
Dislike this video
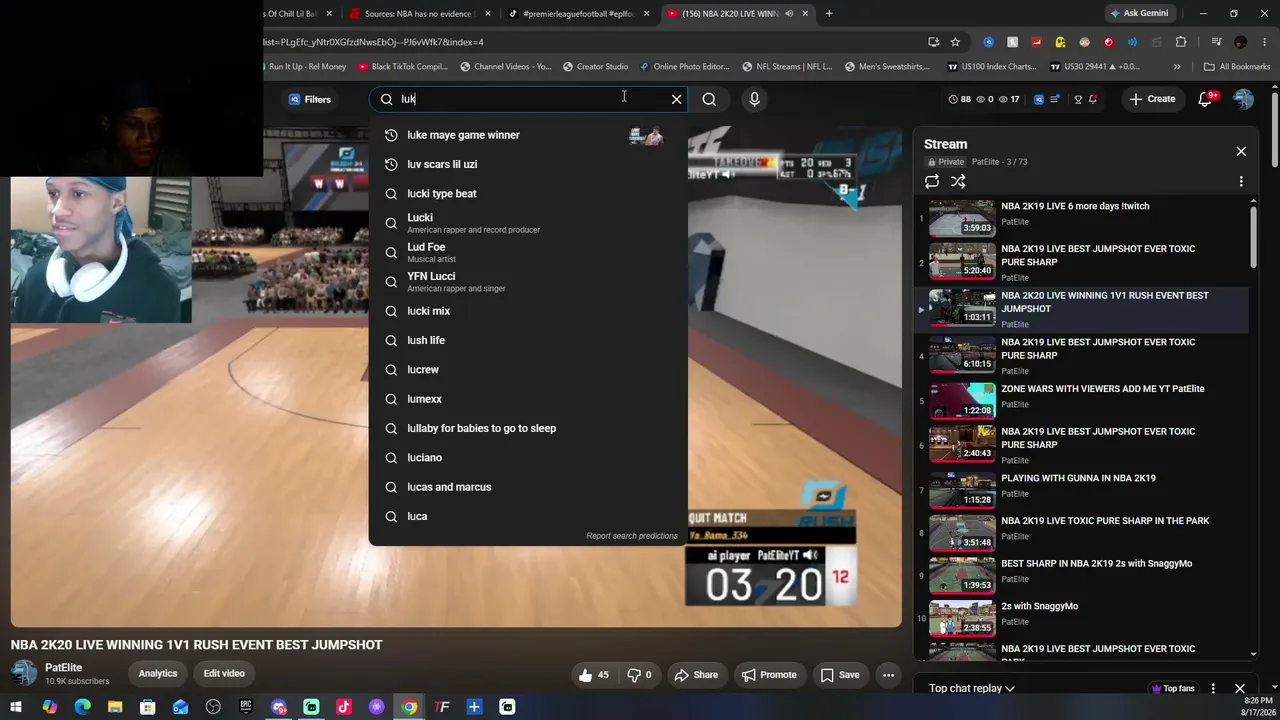(x=639, y=675)
